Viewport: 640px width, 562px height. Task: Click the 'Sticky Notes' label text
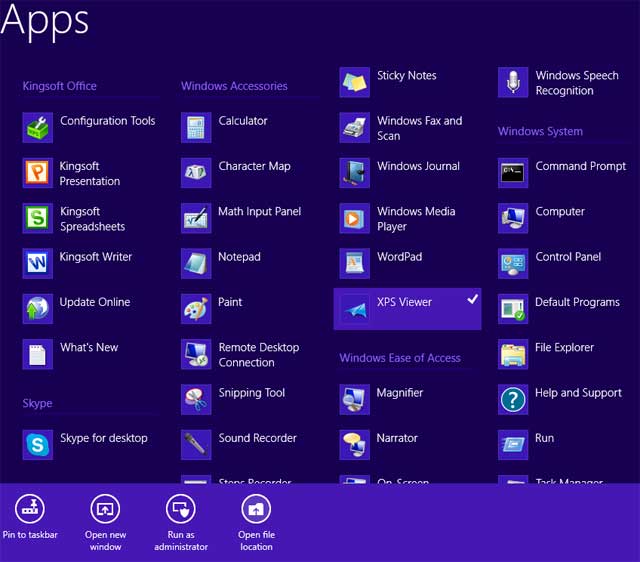pyautogui.click(x=407, y=76)
